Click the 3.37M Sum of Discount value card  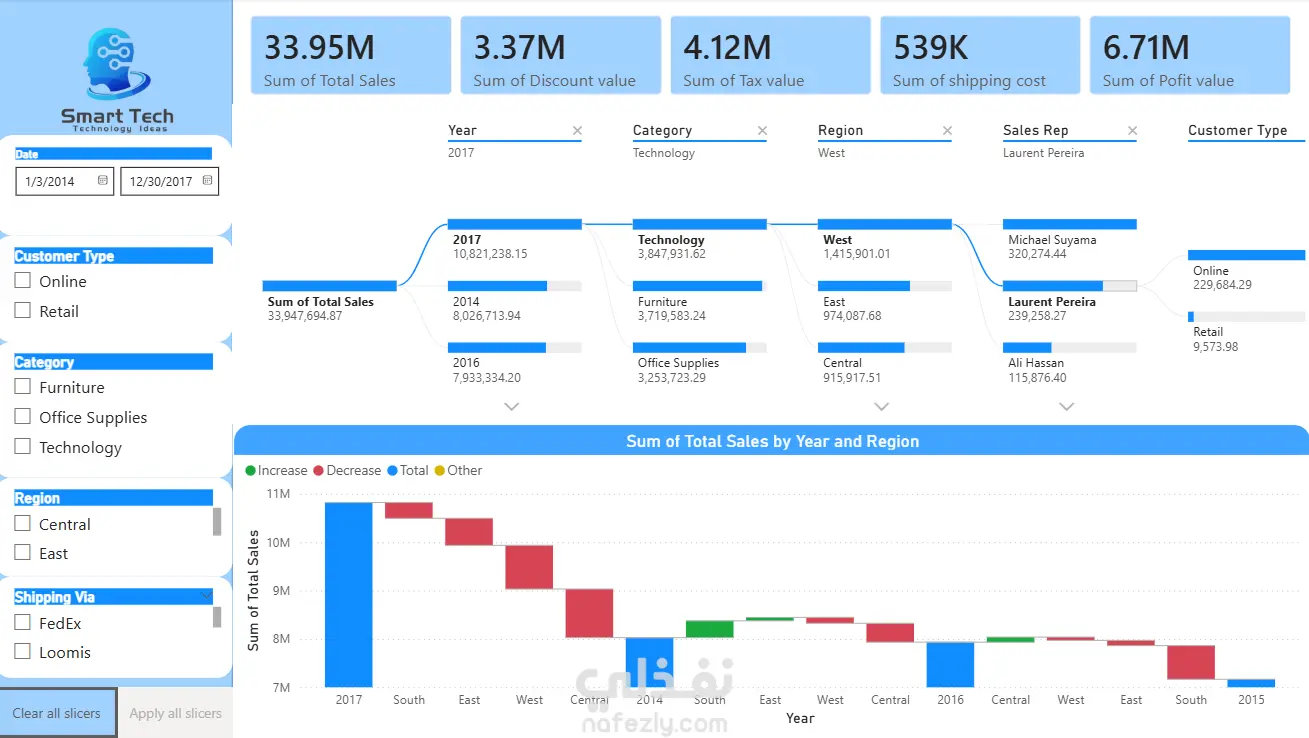click(x=561, y=55)
